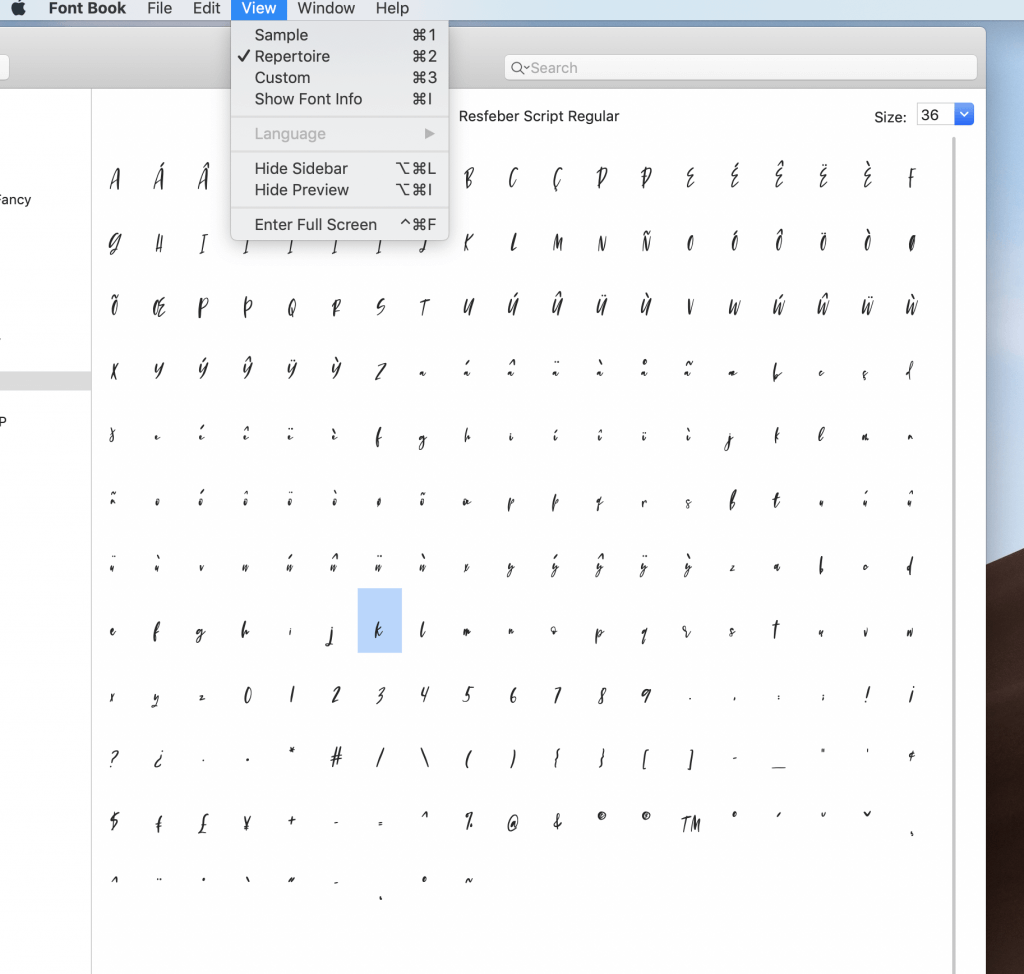This screenshot has height=974, width=1024.
Task: Select the left square bracket glyph
Action: point(645,759)
